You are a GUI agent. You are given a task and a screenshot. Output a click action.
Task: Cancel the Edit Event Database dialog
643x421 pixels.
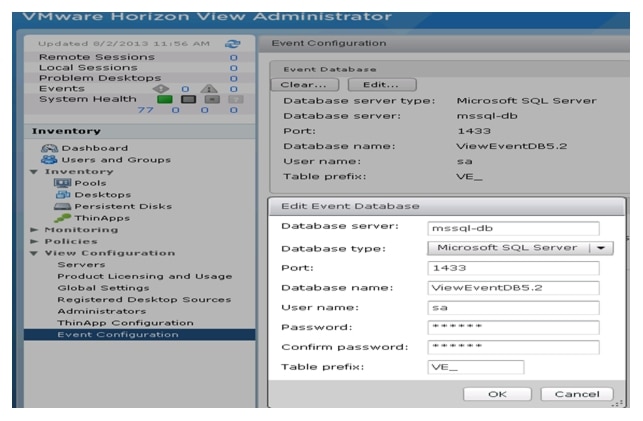coord(577,394)
